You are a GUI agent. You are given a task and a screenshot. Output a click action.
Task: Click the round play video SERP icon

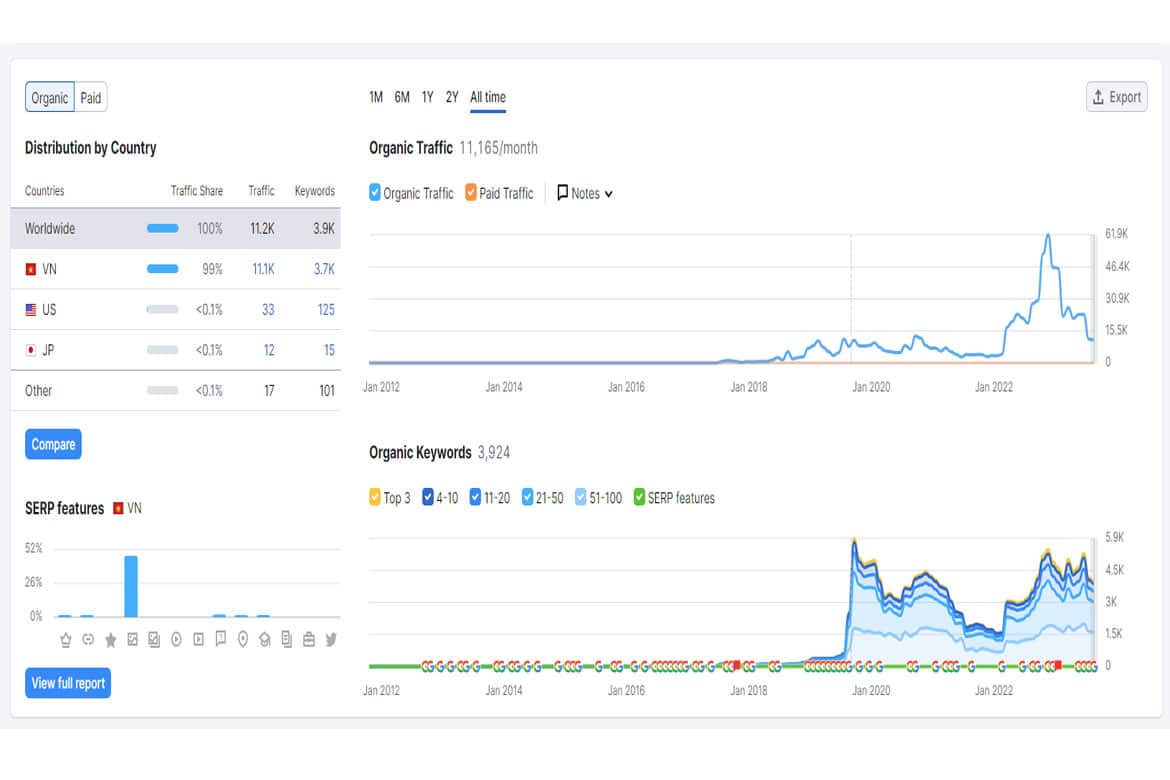click(176, 640)
